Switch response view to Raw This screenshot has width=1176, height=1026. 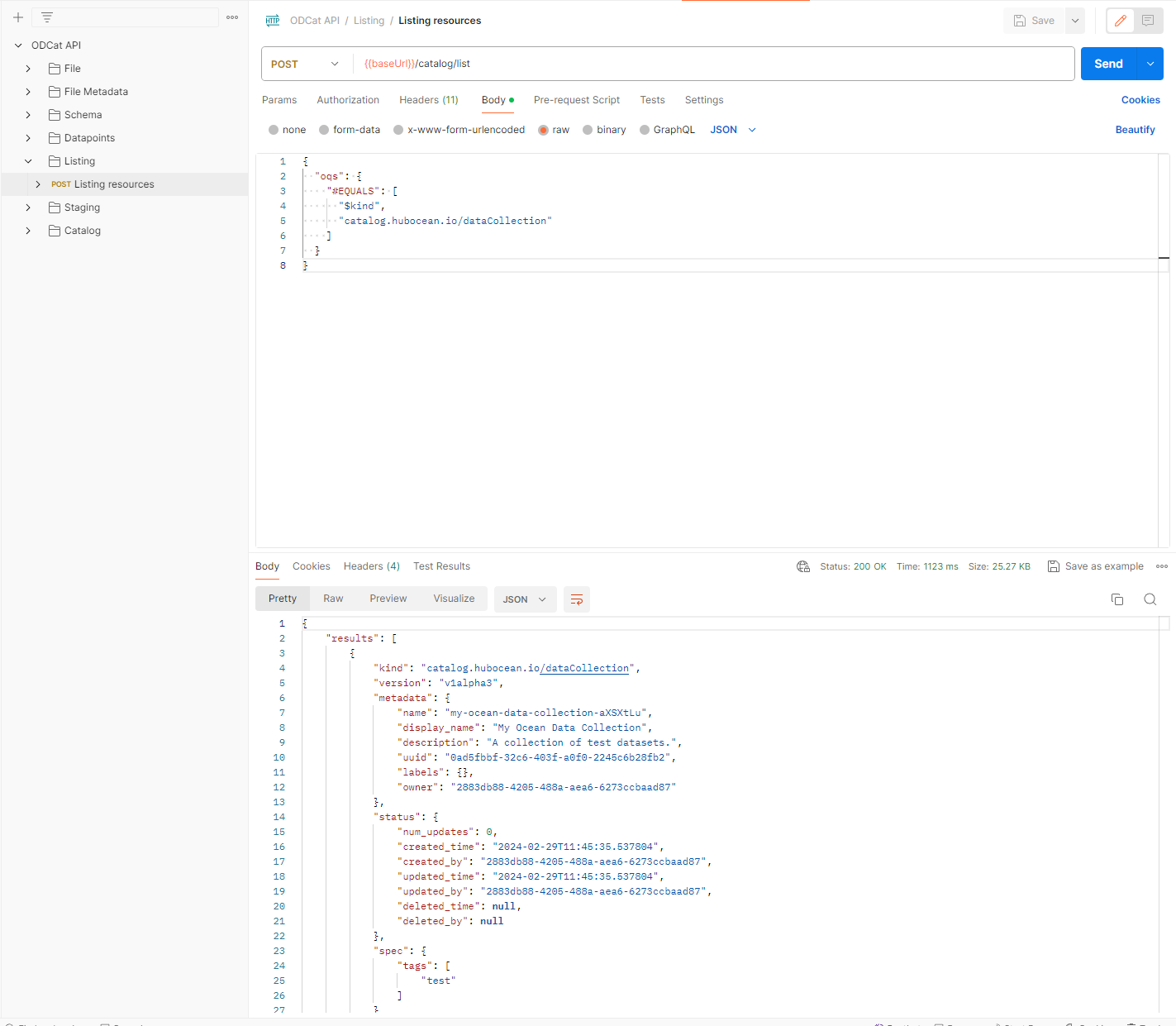(x=333, y=599)
